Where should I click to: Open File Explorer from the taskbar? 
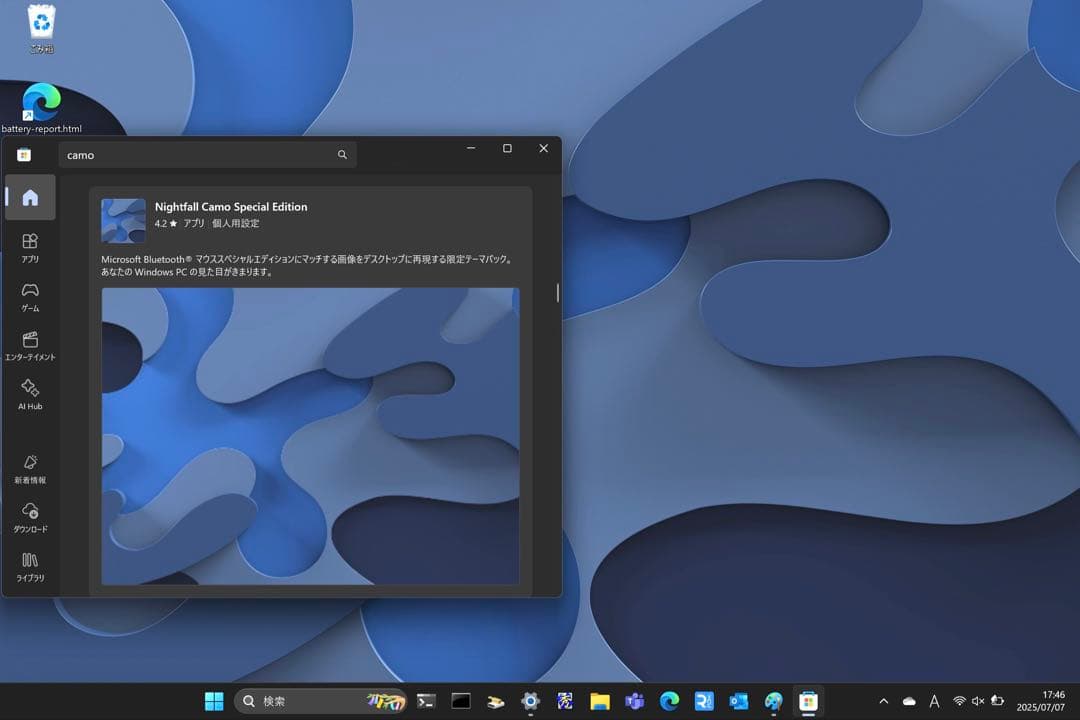pyautogui.click(x=600, y=701)
